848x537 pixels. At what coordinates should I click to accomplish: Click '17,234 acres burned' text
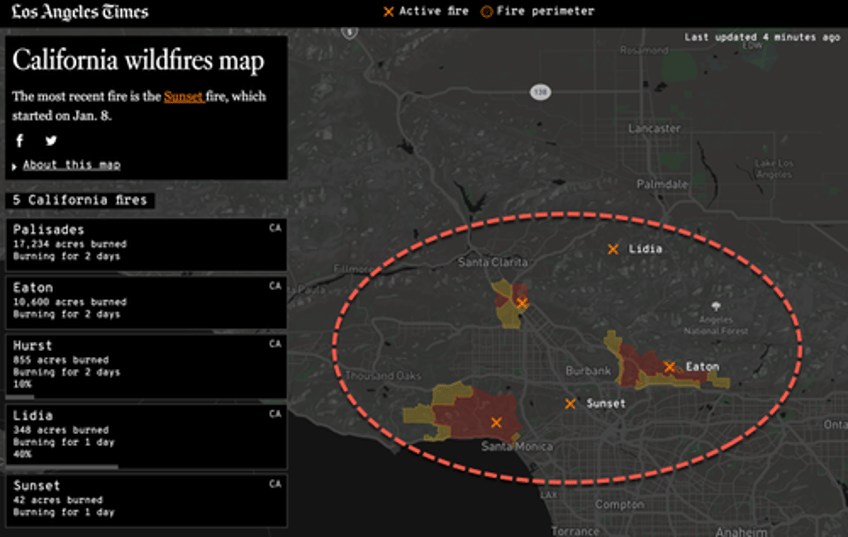[70, 244]
